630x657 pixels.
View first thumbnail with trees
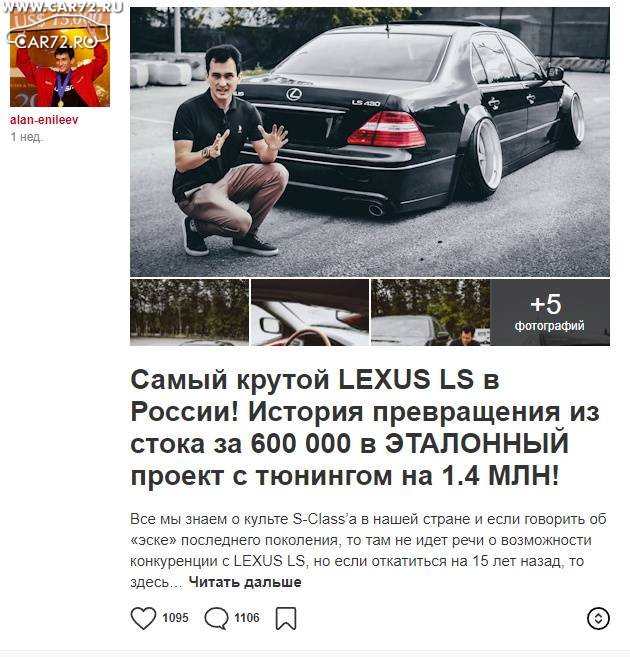point(189,313)
